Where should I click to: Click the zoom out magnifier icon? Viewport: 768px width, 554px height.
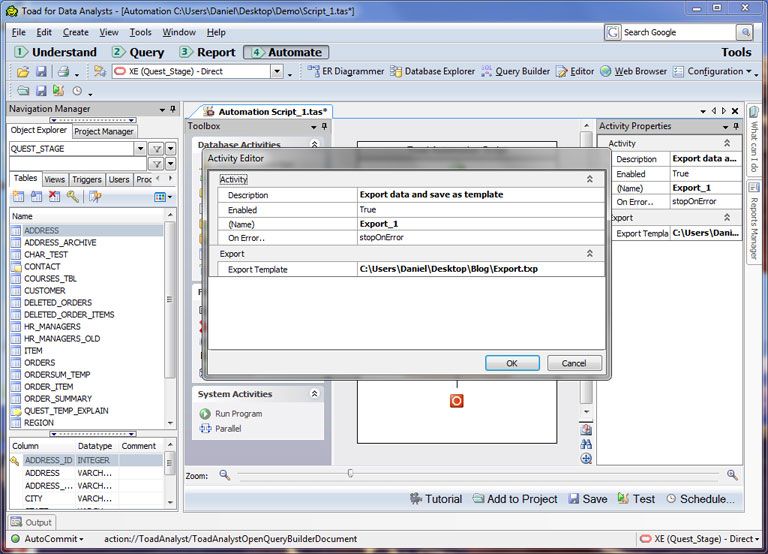[x=224, y=475]
